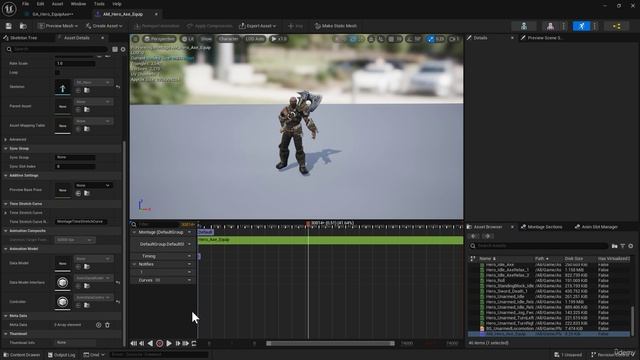The image size is (640, 360).
Task: Step one frame forward
Action: 178,344
